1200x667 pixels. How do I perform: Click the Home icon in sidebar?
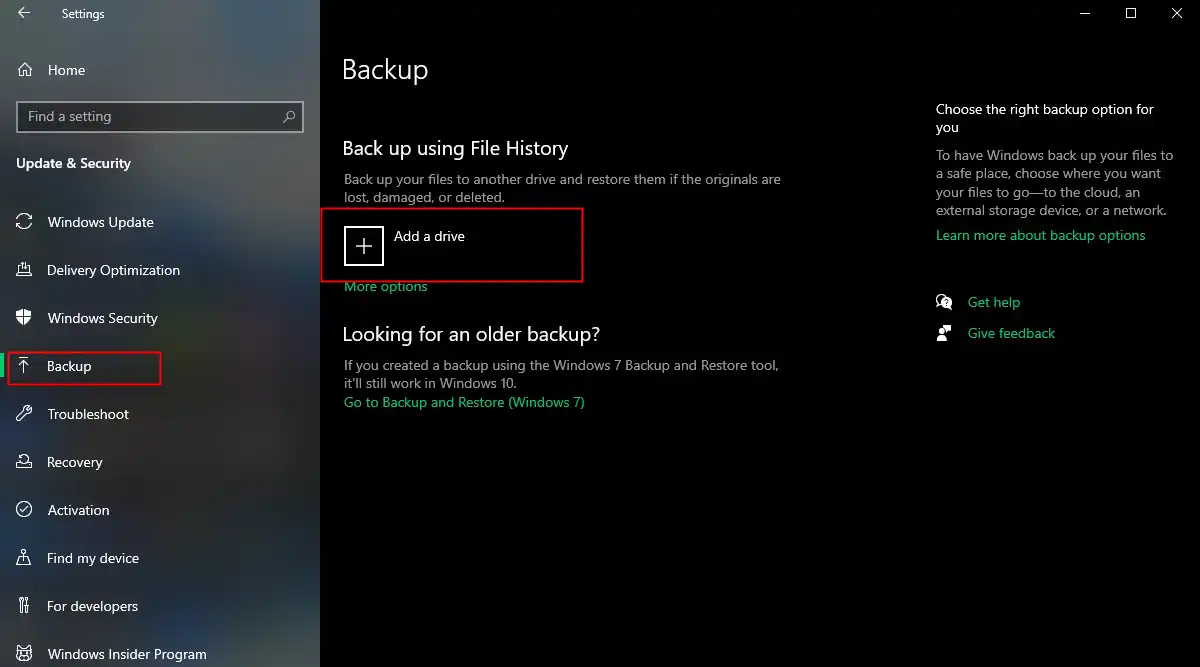click(x=25, y=70)
